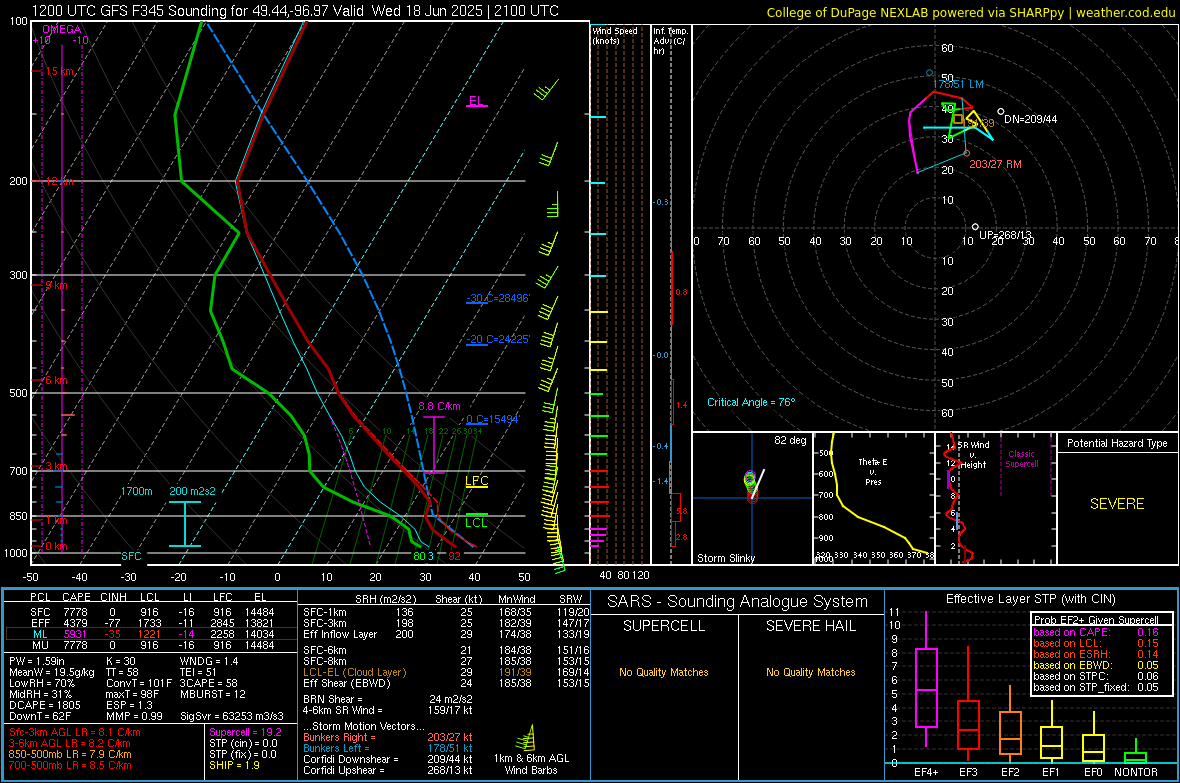Screen dimensions: 1180x783
Task: Click the DN=209/44 hodograph marker
Action: [x=1030, y=119]
